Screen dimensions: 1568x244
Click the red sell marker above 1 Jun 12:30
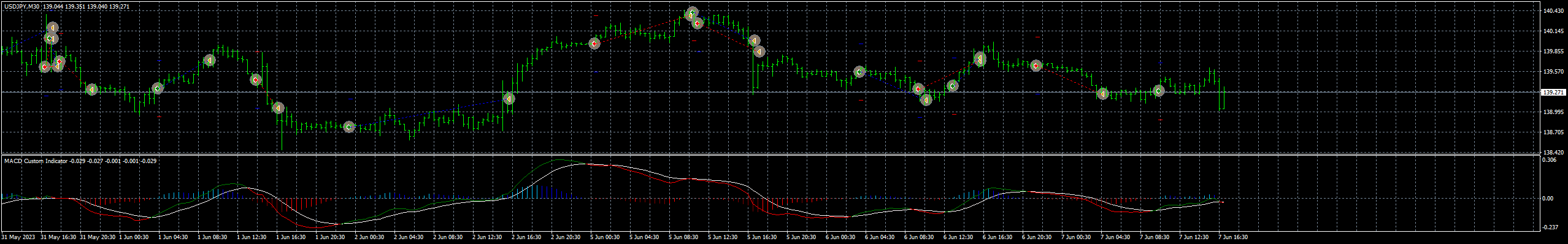pyautogui.click(x=256, y=80)
